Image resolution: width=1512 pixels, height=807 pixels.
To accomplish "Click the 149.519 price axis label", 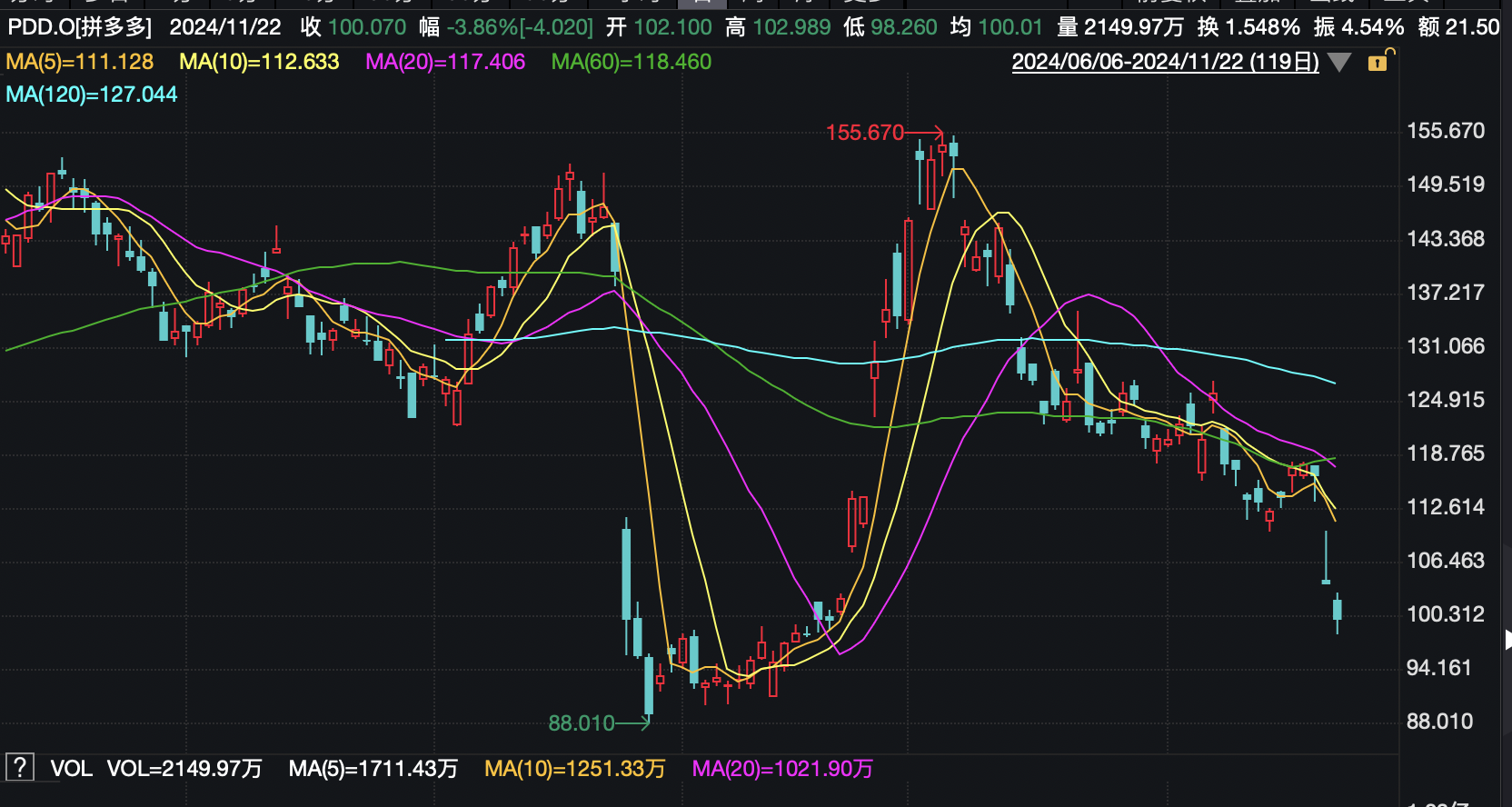I will pyautogui.click(x=1446, y=184).
